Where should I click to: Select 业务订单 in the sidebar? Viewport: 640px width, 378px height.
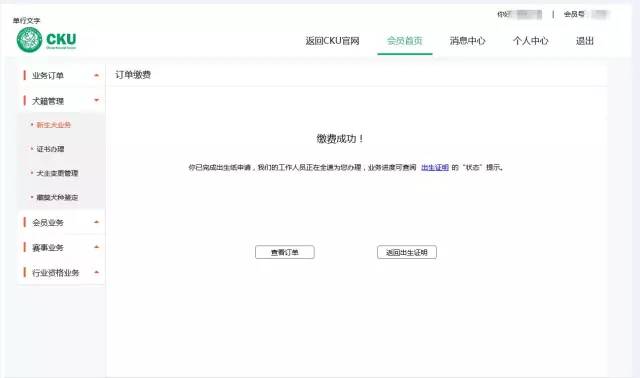pyautogui.click(x=48, y=76)
